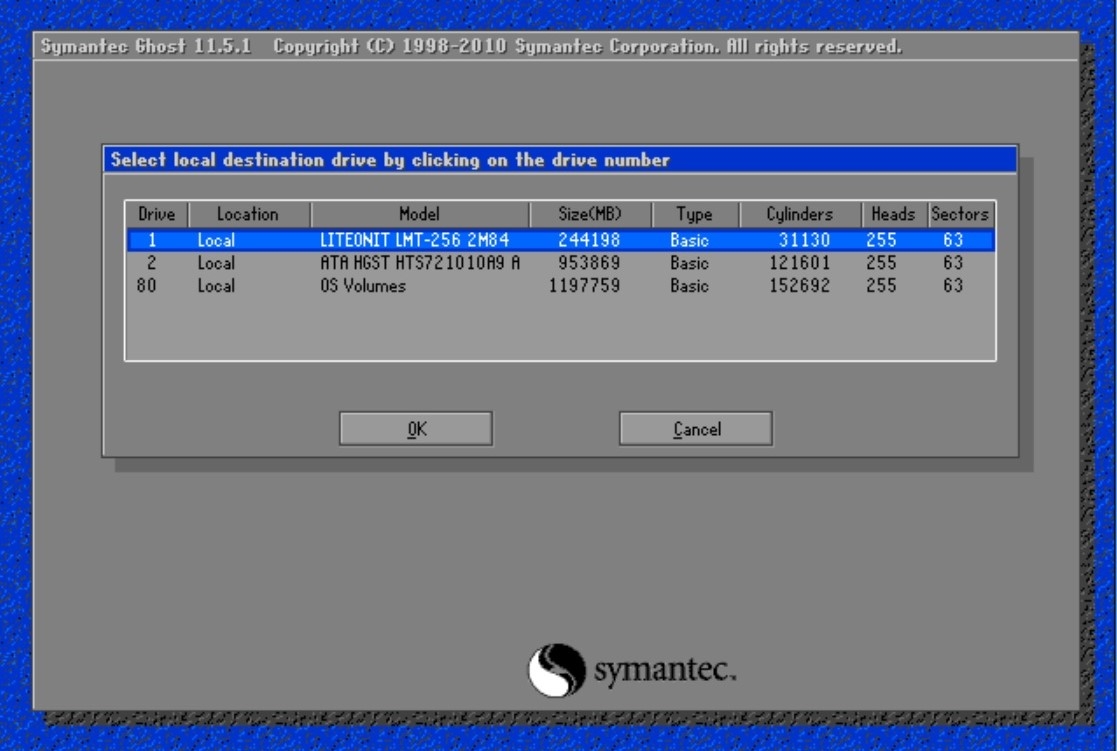
Task: Click the Drive column header
Action: point(156,214)
